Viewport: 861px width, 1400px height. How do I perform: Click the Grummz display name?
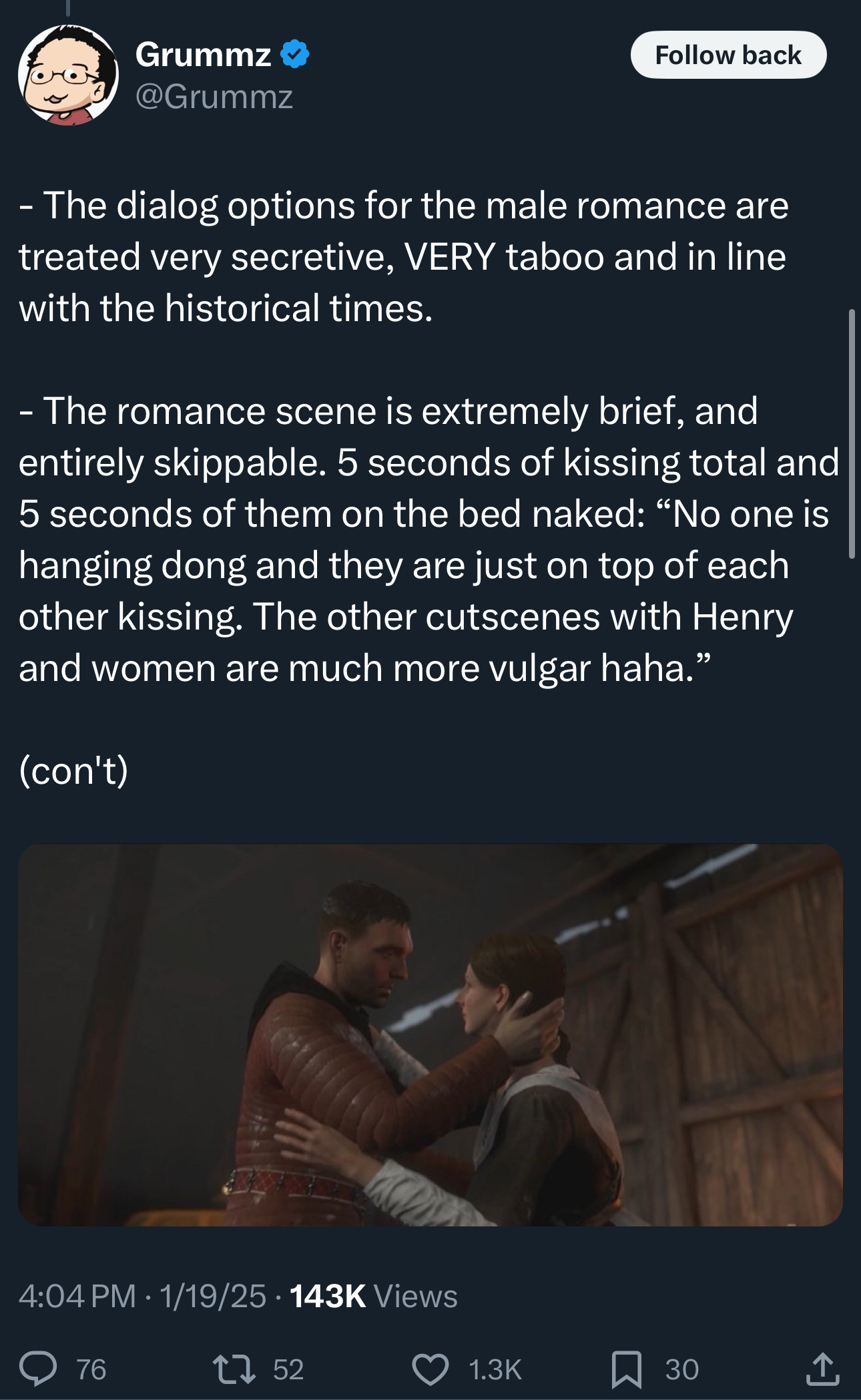[x=203, y=54]
